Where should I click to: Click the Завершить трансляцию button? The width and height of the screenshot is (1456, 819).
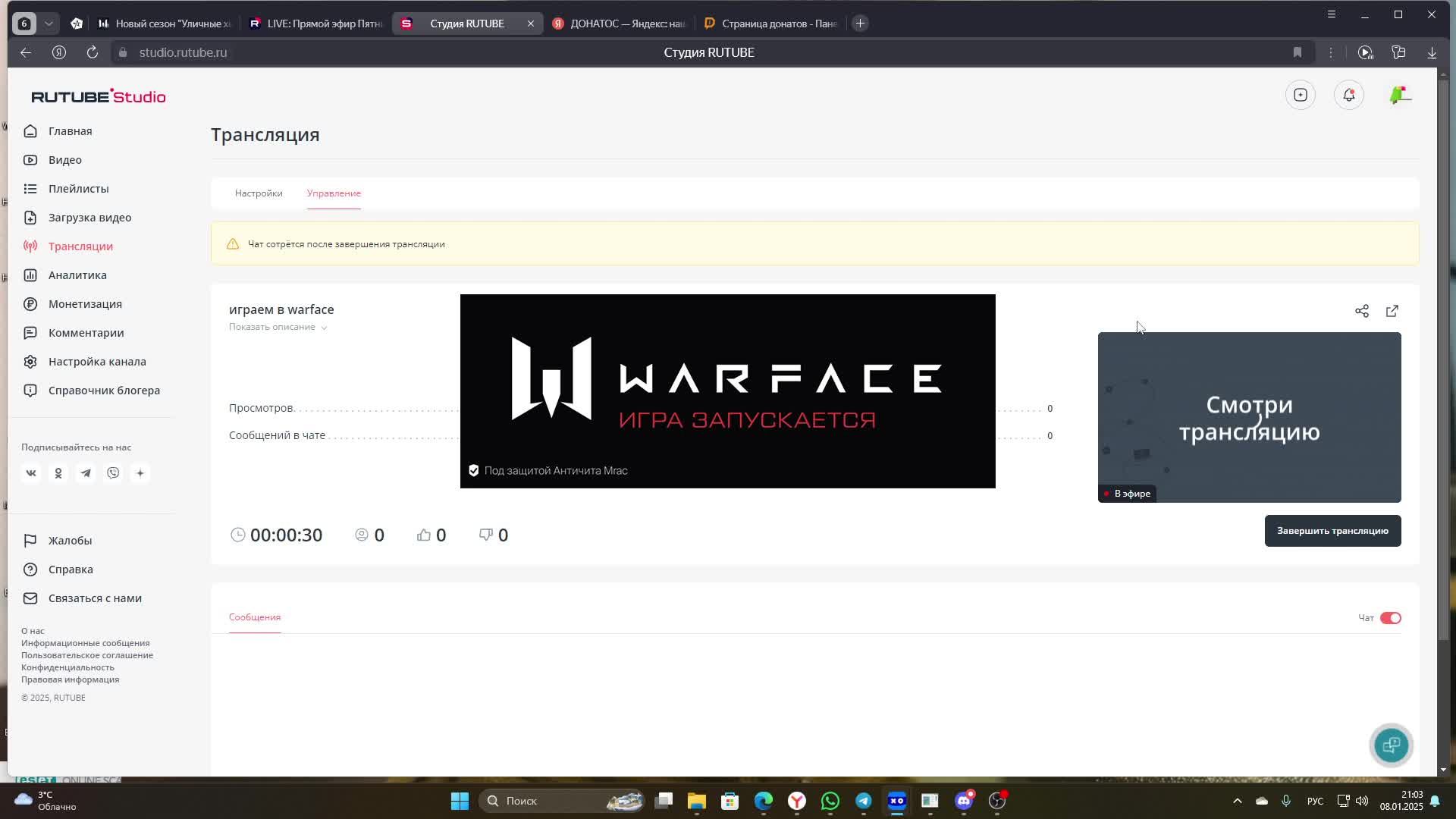(x=1332, y=531)
